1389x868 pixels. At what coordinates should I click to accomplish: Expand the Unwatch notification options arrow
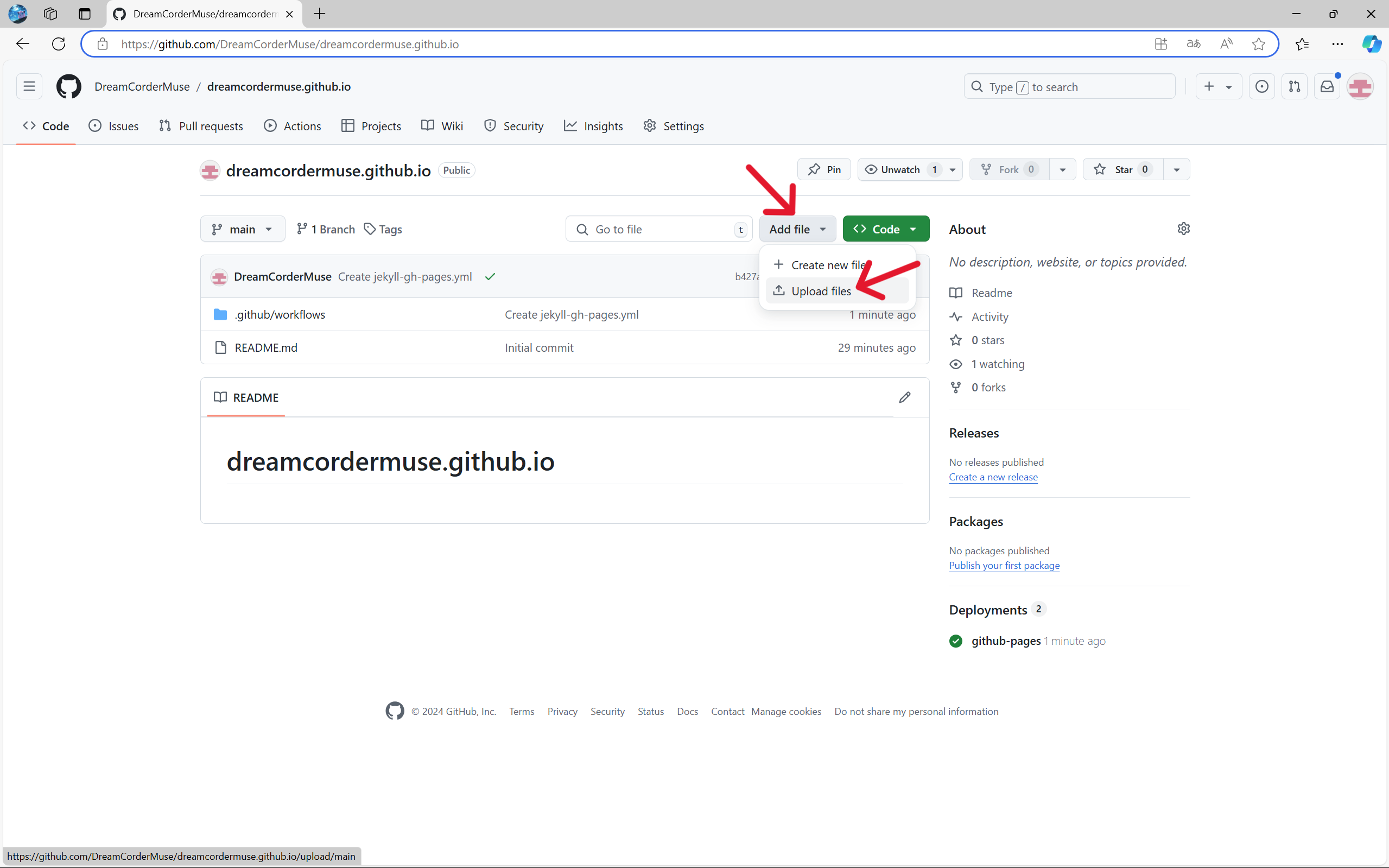pos(952,169)
